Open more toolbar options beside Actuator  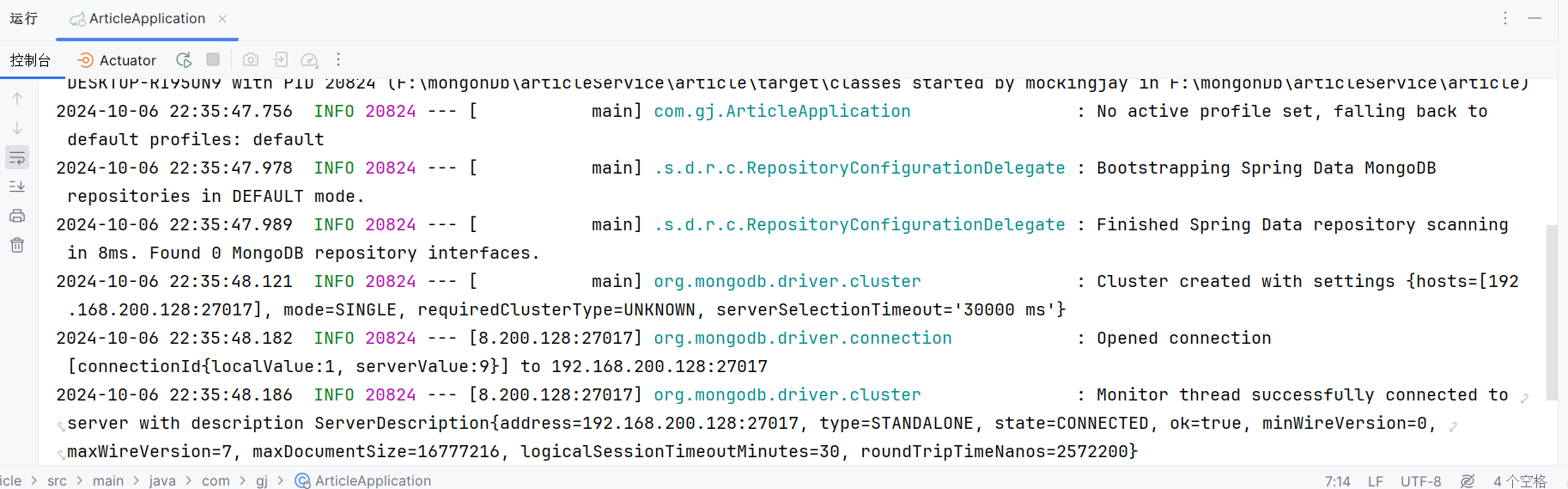click(x=338, y=59)
